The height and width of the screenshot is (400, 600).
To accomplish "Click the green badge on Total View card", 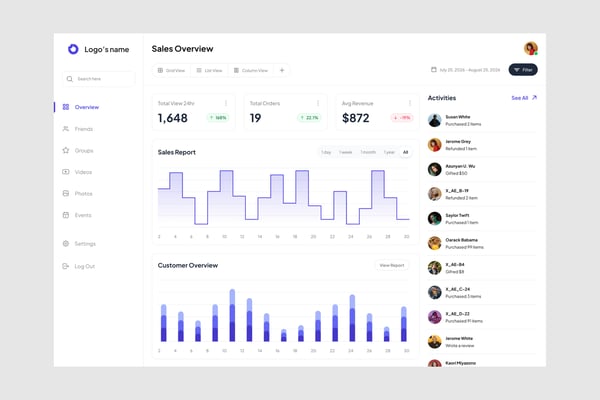I will (218, 118).
